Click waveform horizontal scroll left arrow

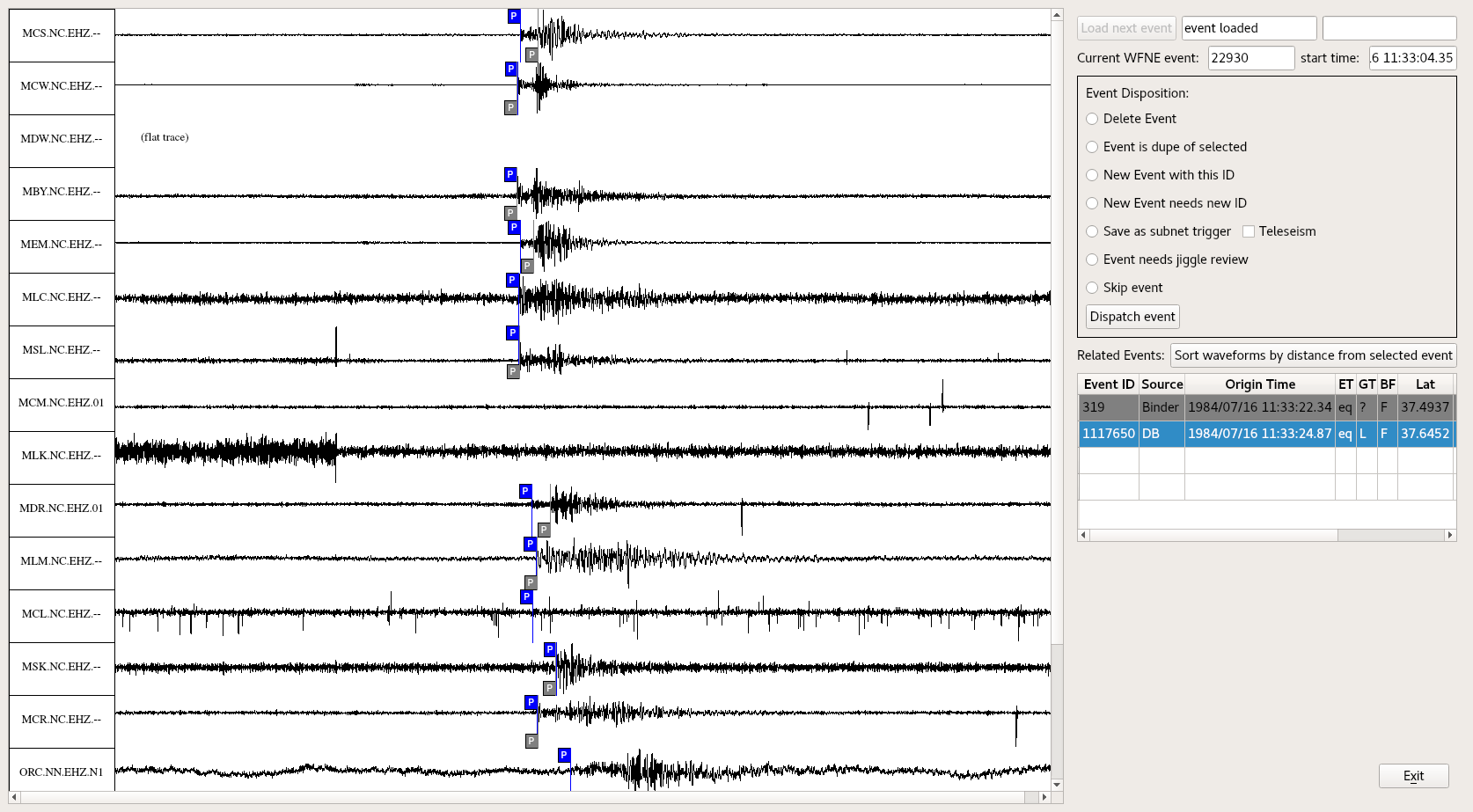(14, 797)
